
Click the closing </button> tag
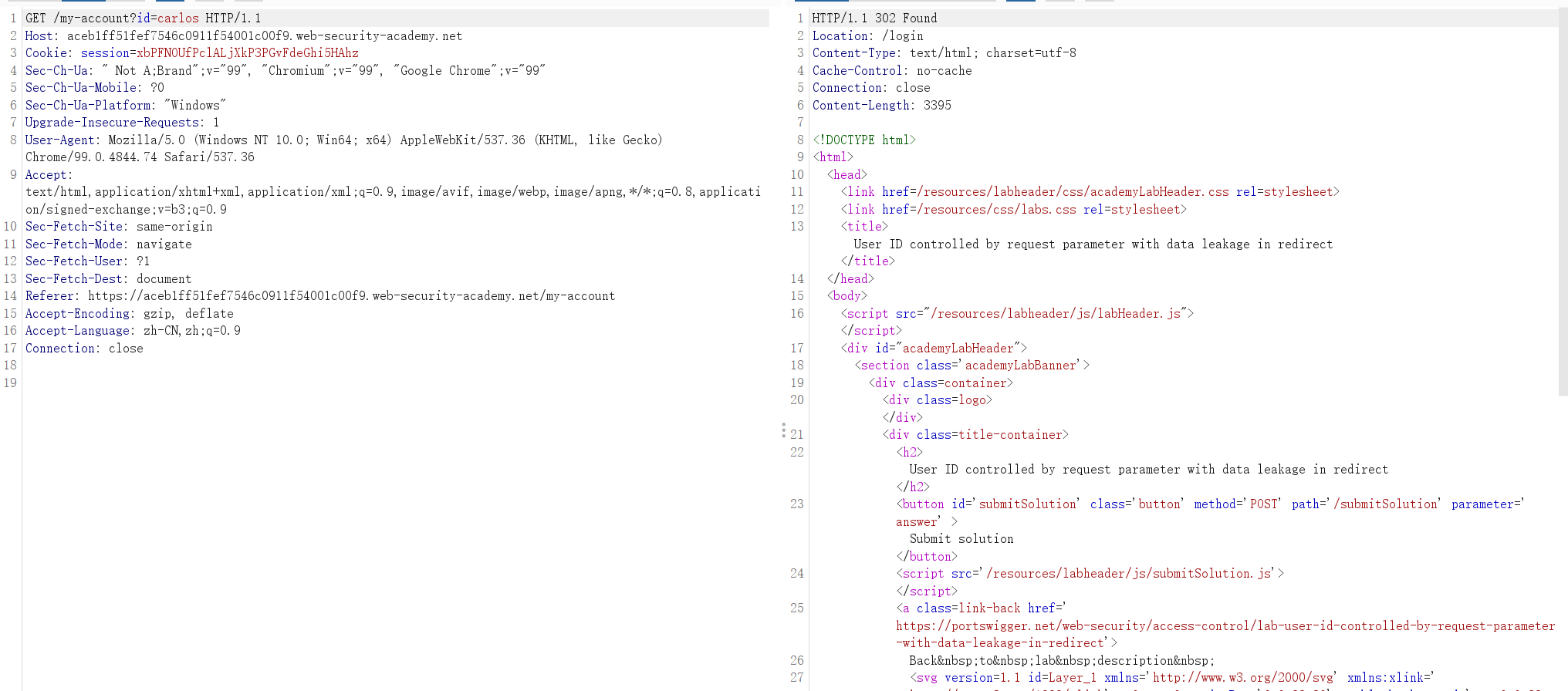point(927,556)
